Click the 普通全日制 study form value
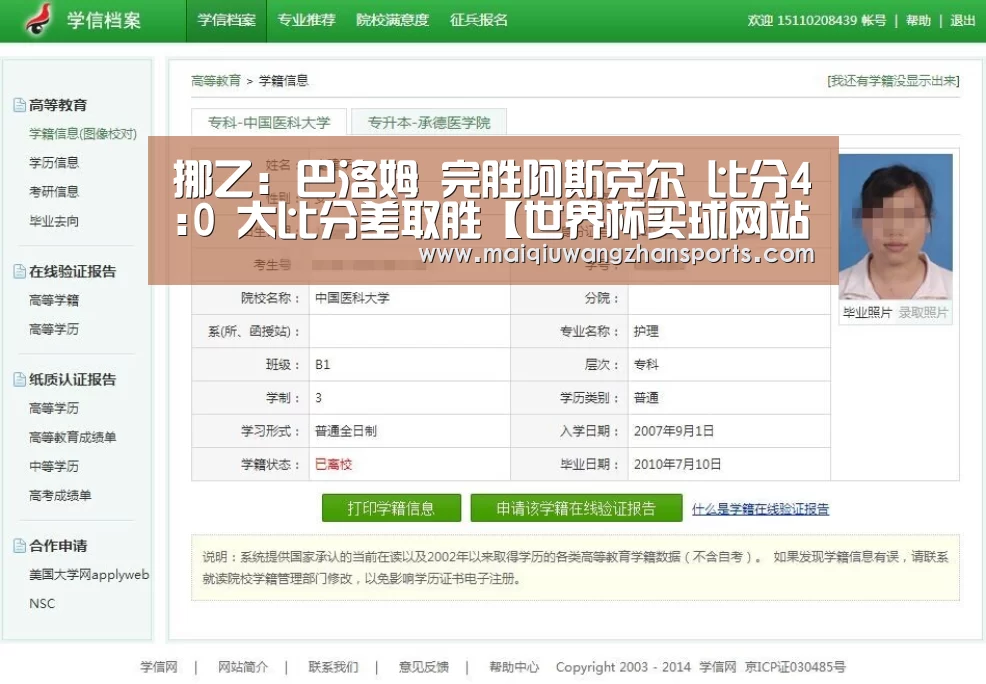The width and height of the screenshot is (986, 684). pos(346,431)
